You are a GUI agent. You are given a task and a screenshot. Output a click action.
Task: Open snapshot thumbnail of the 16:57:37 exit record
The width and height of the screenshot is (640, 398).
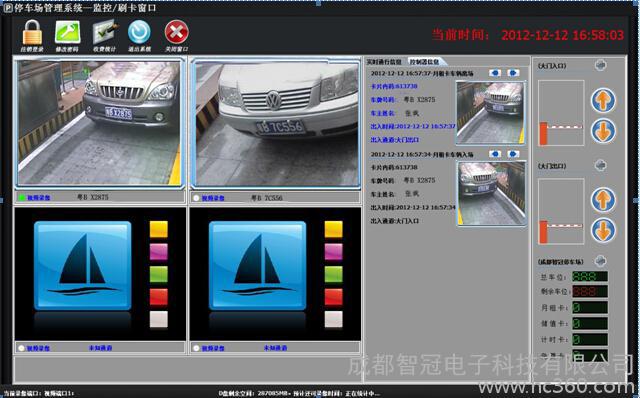pos(490,113)
